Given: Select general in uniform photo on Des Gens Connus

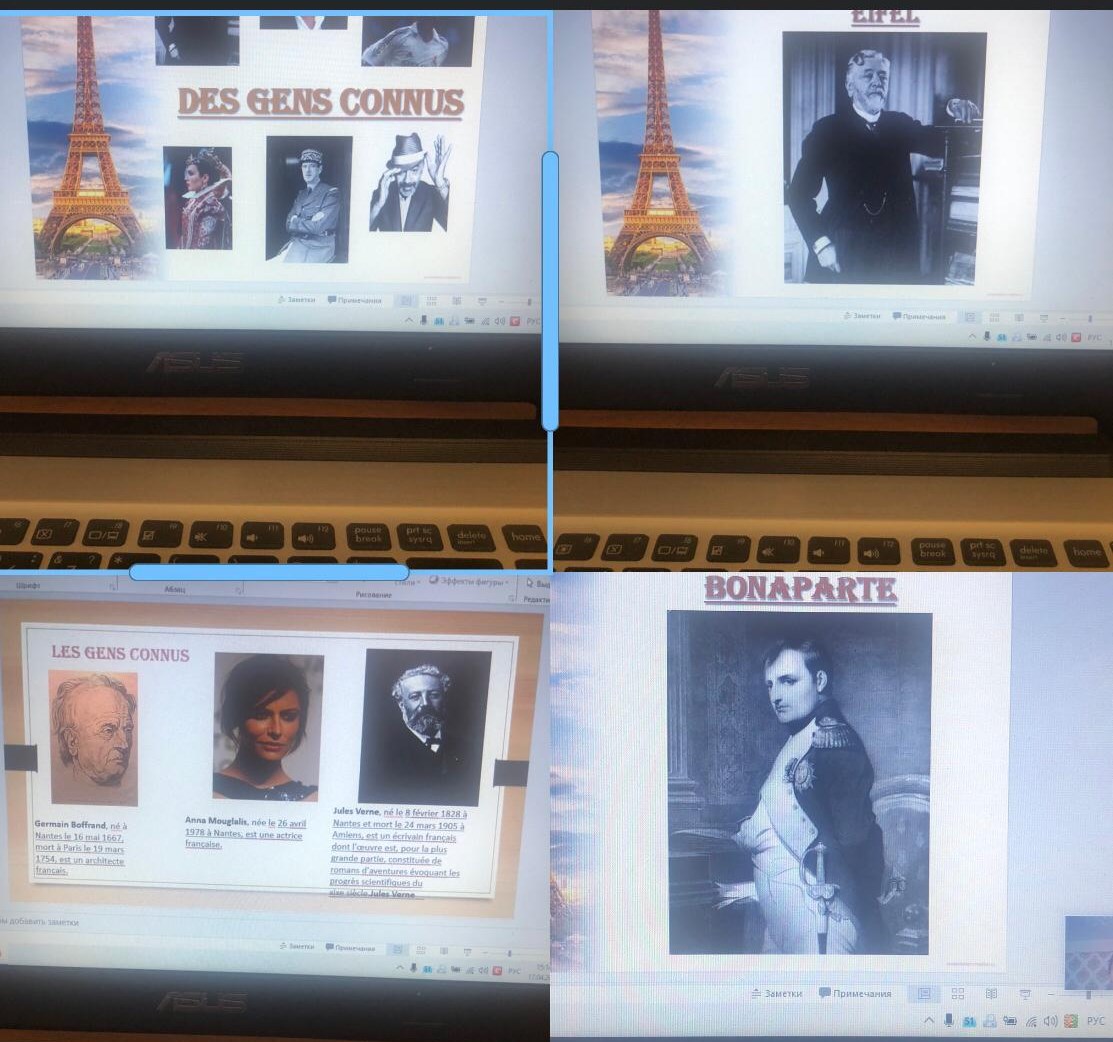Looking at the screenshot, I should [309, 199].
